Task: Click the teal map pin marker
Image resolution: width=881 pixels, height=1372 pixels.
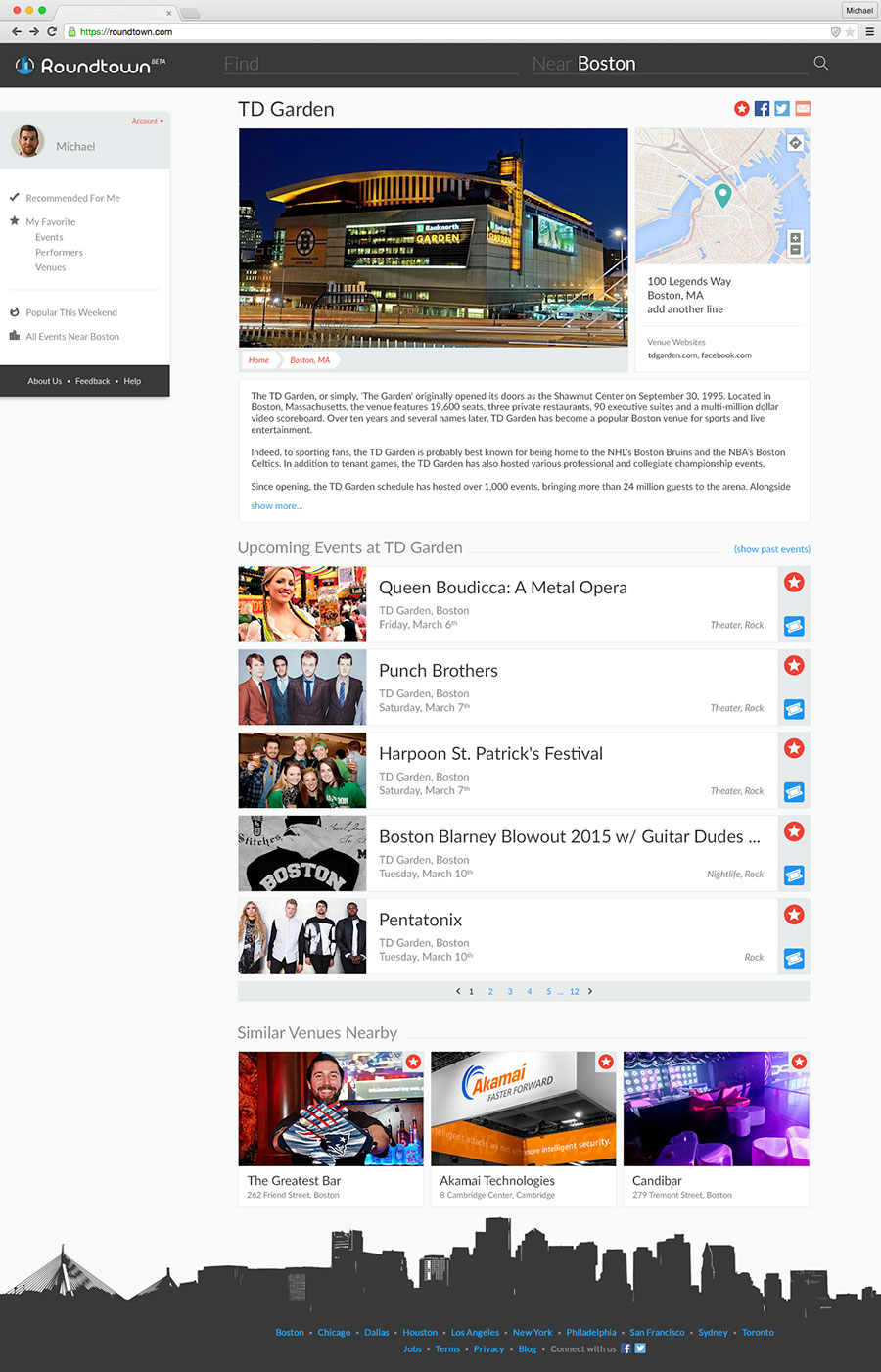Action: [722, 195]
